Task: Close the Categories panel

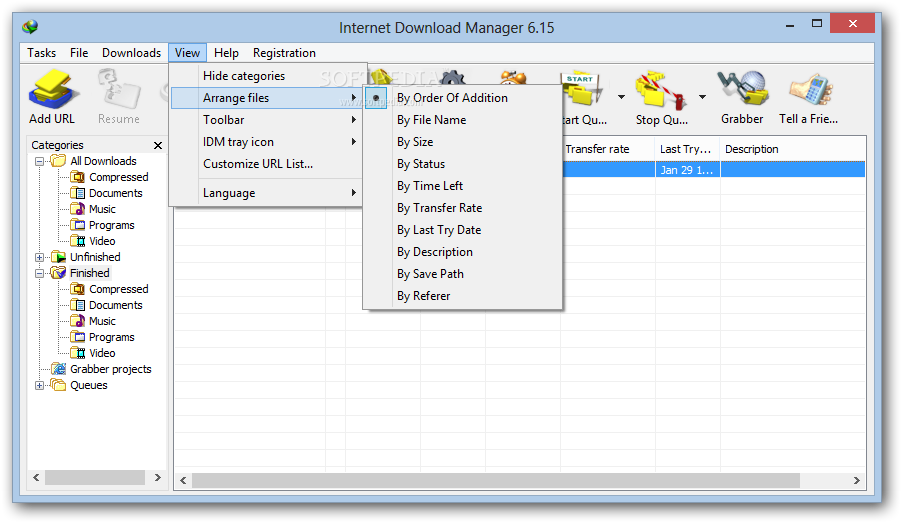Action: tap(158, 146)
